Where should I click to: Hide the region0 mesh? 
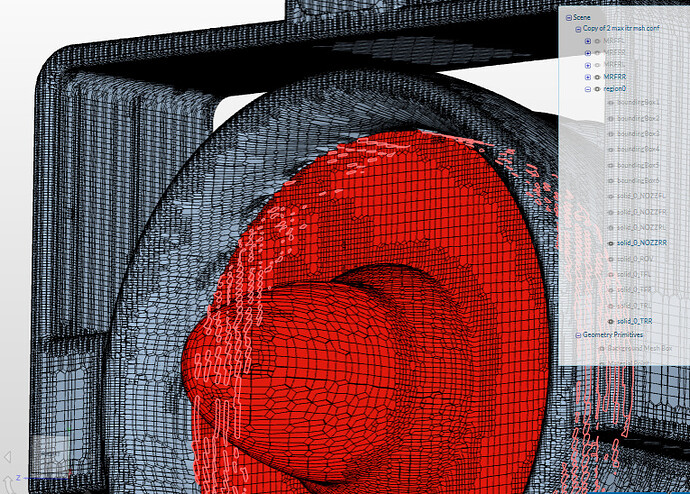[598, 89]
